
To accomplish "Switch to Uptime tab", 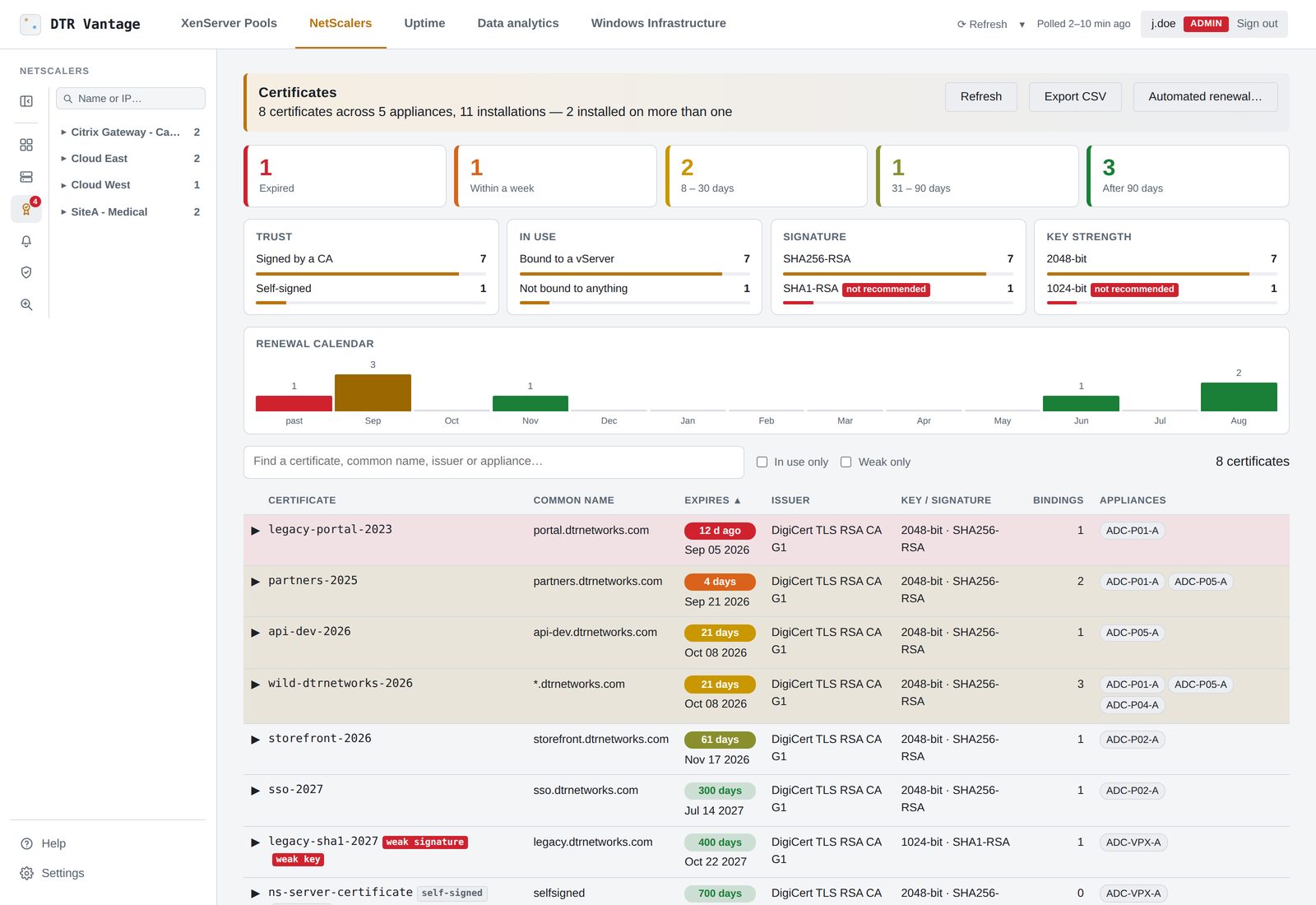I will tap(424, 24).
